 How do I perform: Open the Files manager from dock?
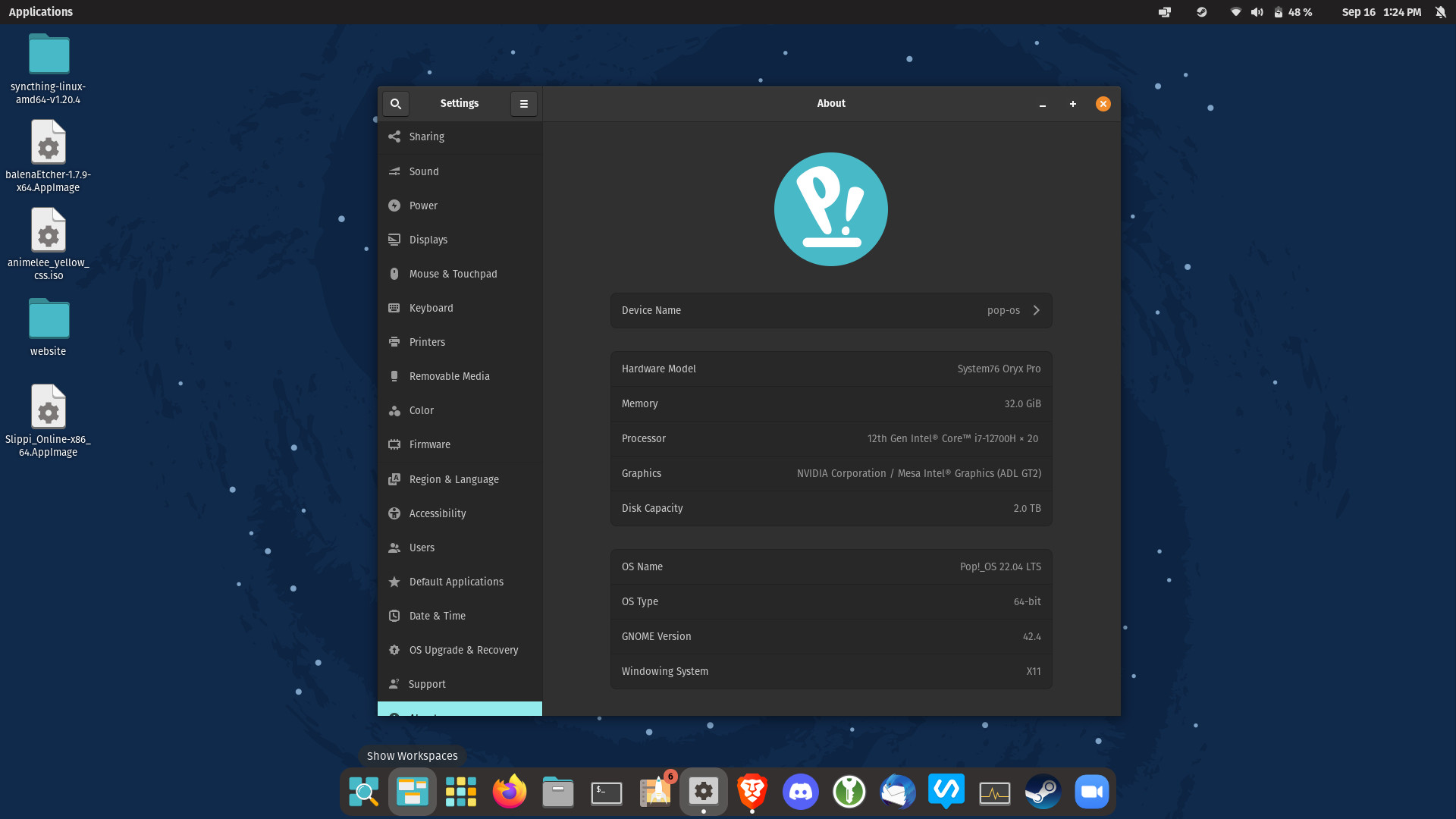point(557,792)
